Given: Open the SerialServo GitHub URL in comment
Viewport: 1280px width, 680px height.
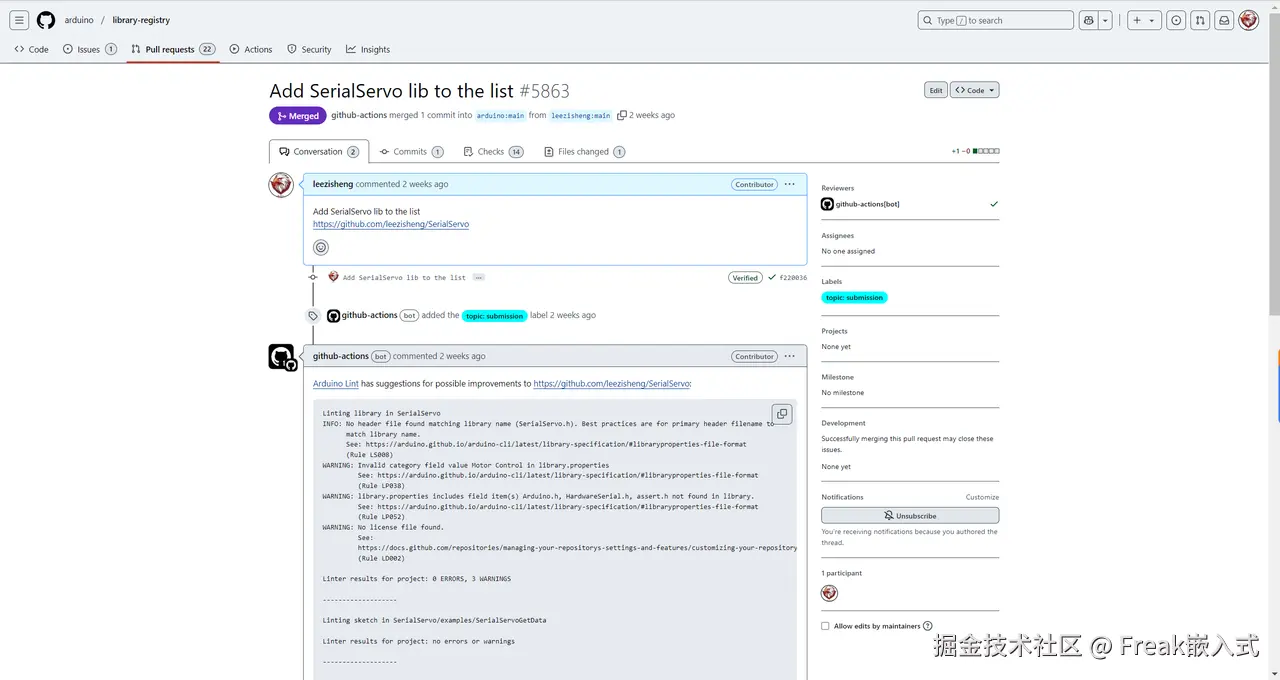Looking at the screenshot, I should [391, 224].
